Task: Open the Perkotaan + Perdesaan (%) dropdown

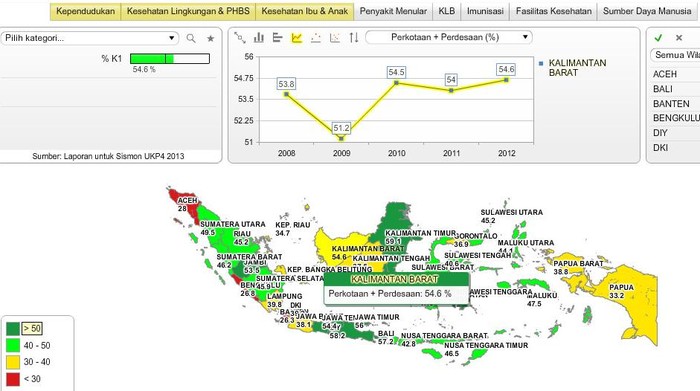Action: pos(449,37)
